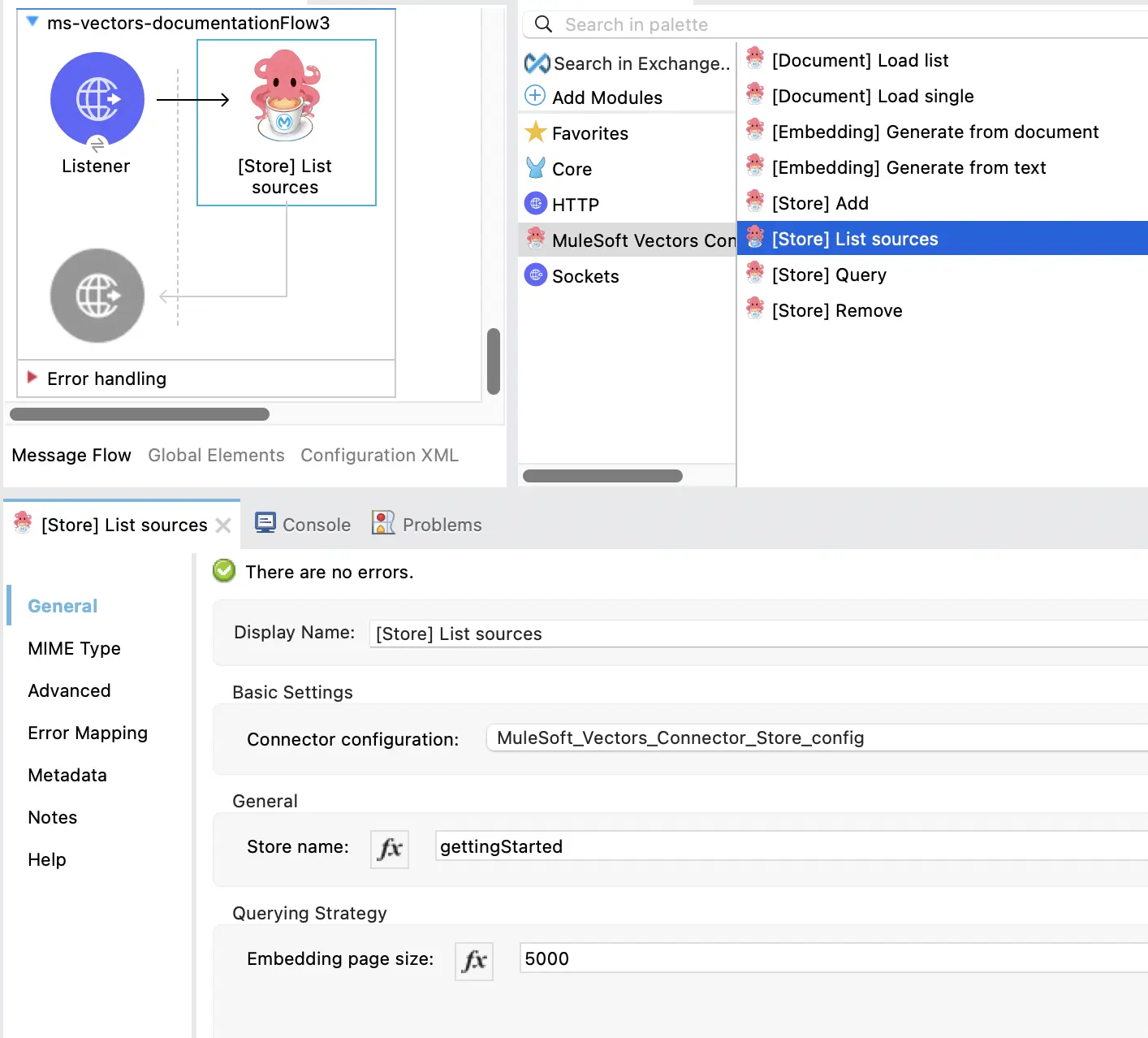This screenshot has width=1148, height=1038.
Task: Open the Favorites star category
Action: (x=576, y=133)
